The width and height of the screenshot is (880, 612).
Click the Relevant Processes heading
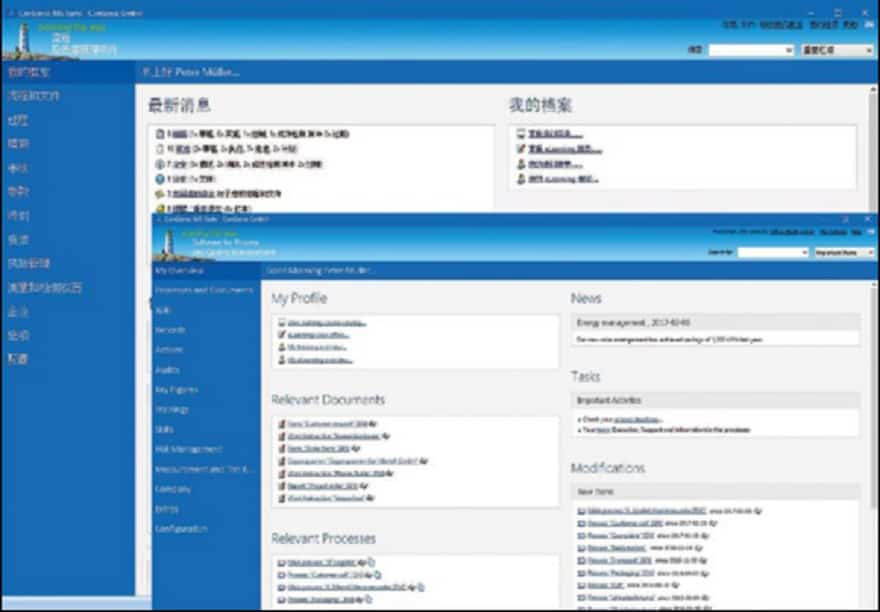324,538
